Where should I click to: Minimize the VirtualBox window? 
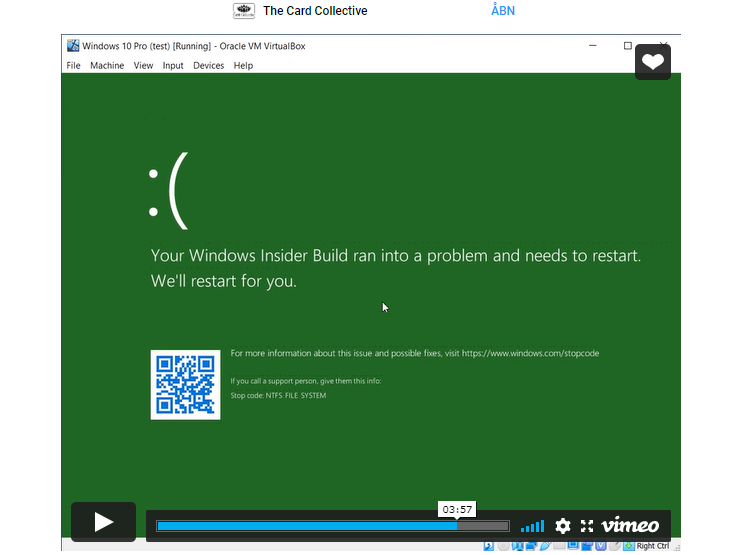point(592,46)
